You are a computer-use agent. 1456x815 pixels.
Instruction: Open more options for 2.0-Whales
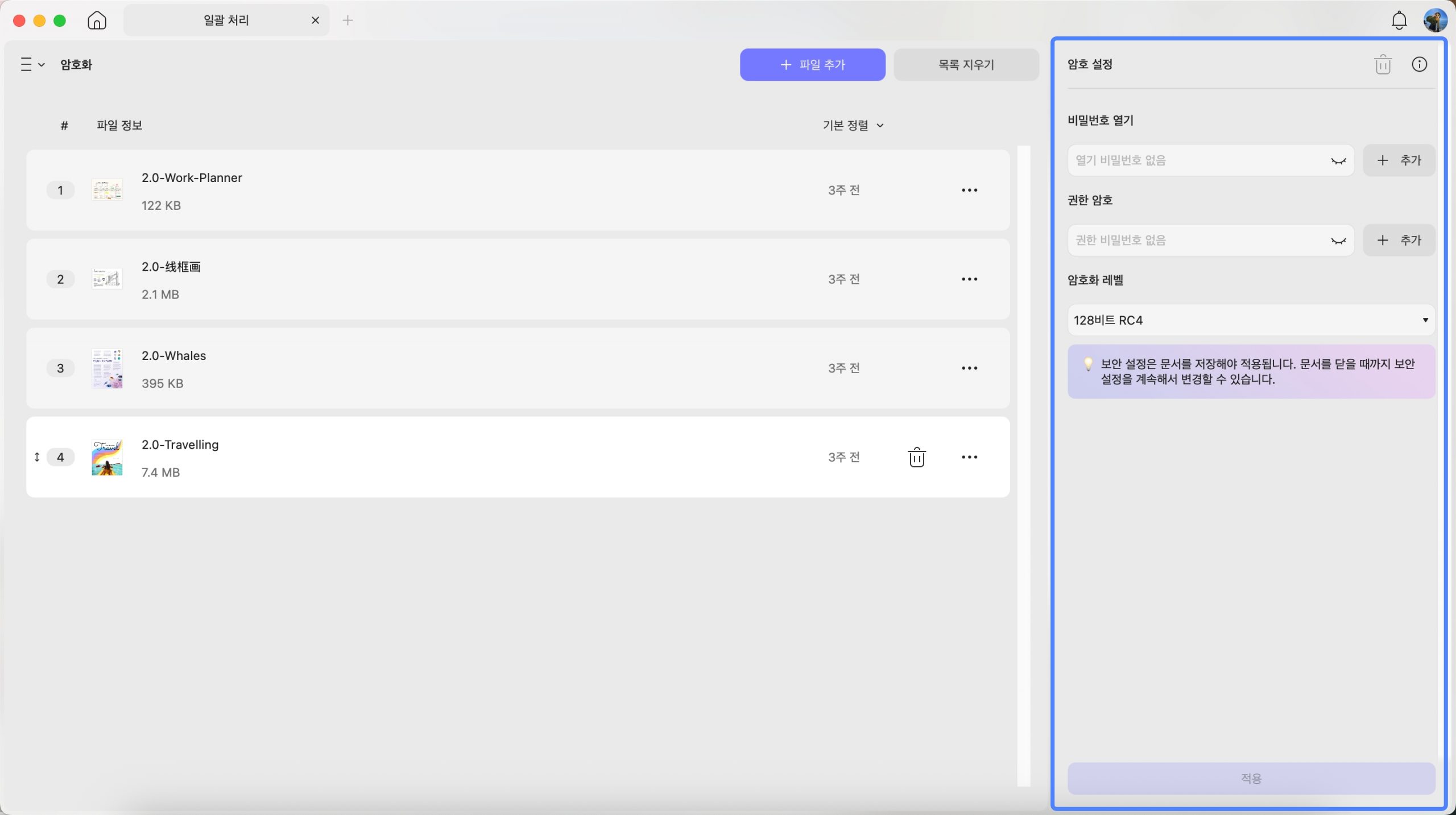pyautogui.click(x=969, y=368)
